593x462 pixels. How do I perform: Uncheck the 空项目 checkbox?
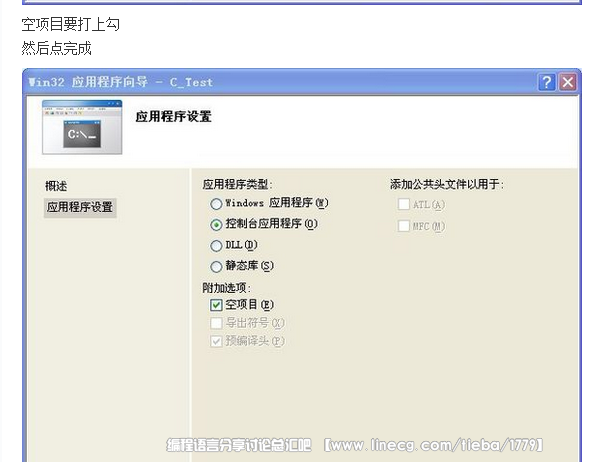tap(216, 305)
